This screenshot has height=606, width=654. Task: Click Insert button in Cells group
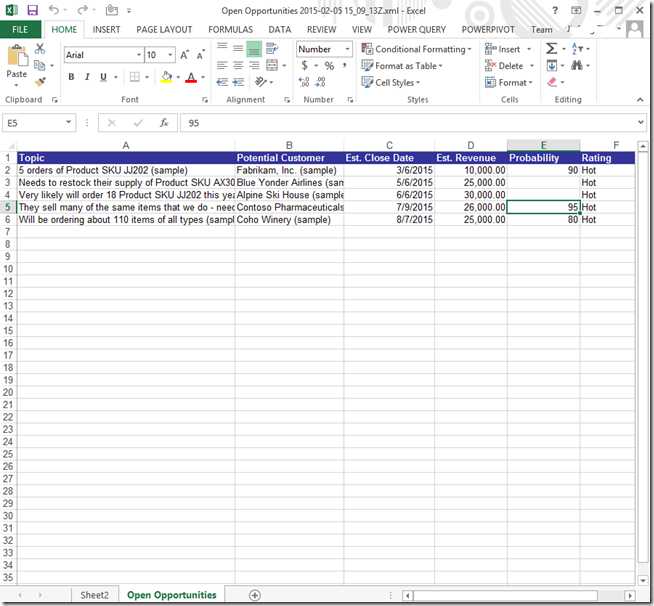pos(508,49)
